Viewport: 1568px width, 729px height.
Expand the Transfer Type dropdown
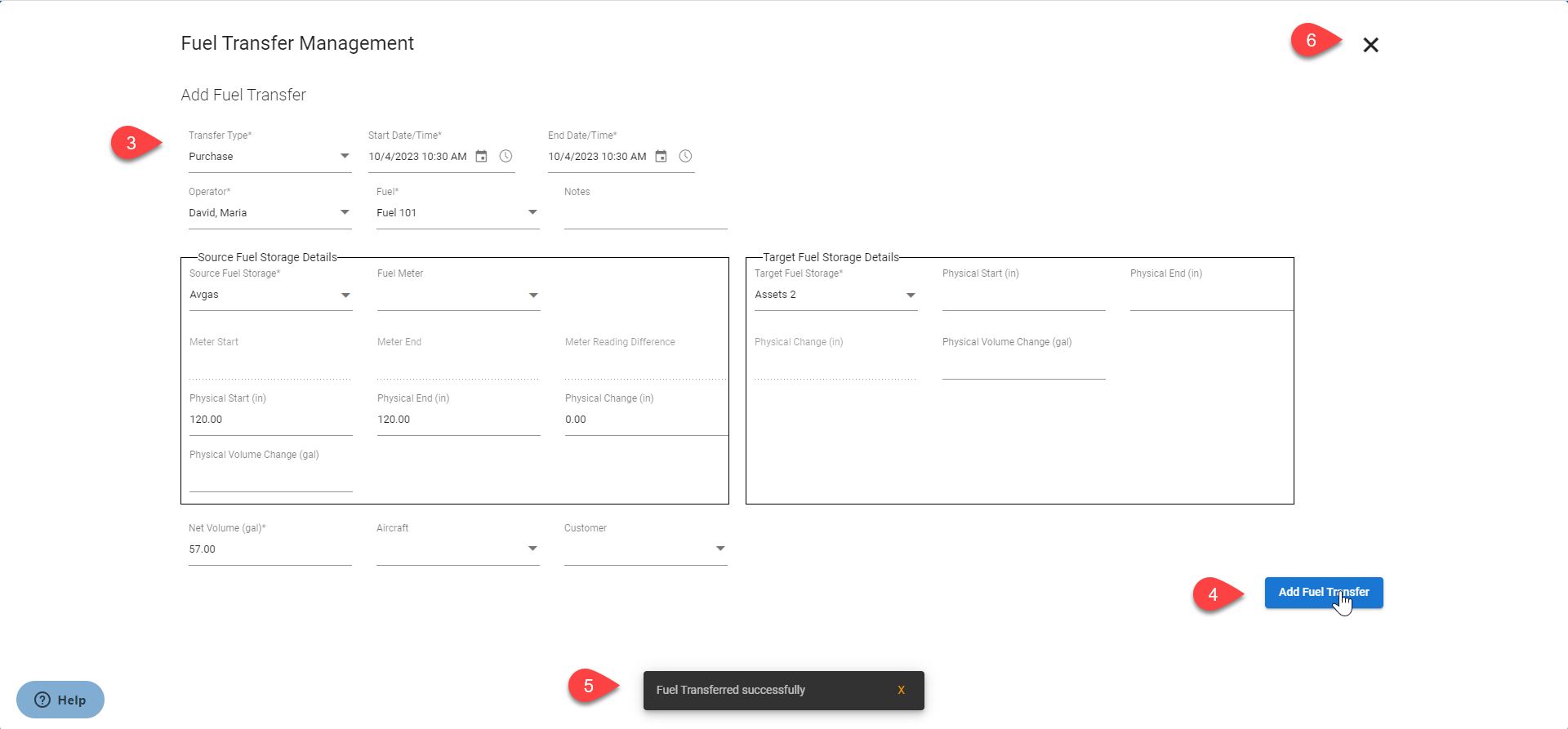pos(345,156)
